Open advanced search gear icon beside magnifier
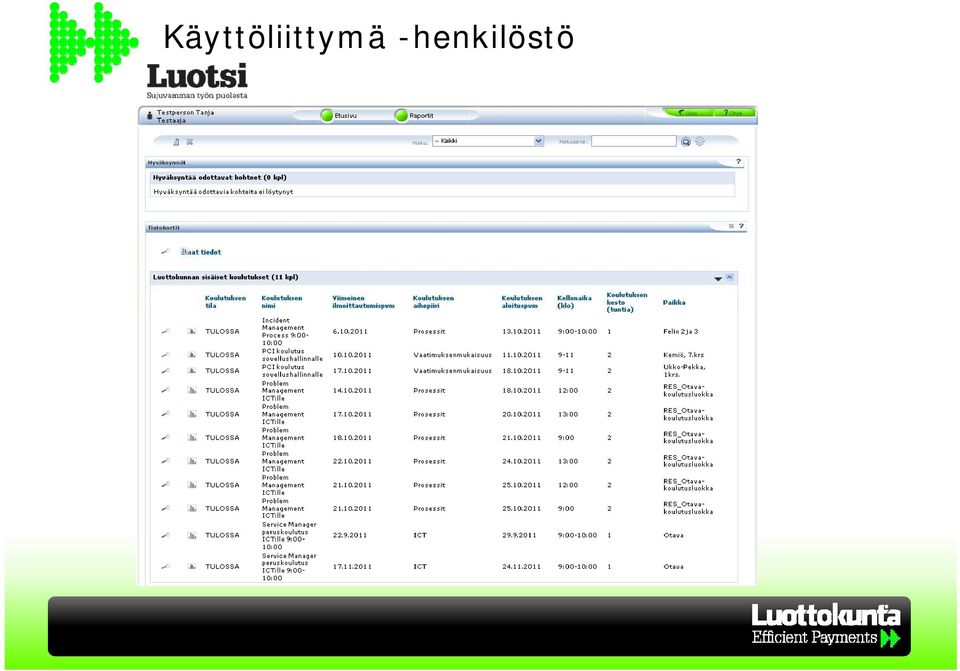This screenshot has height=671, width=960. tap(700, 141)
